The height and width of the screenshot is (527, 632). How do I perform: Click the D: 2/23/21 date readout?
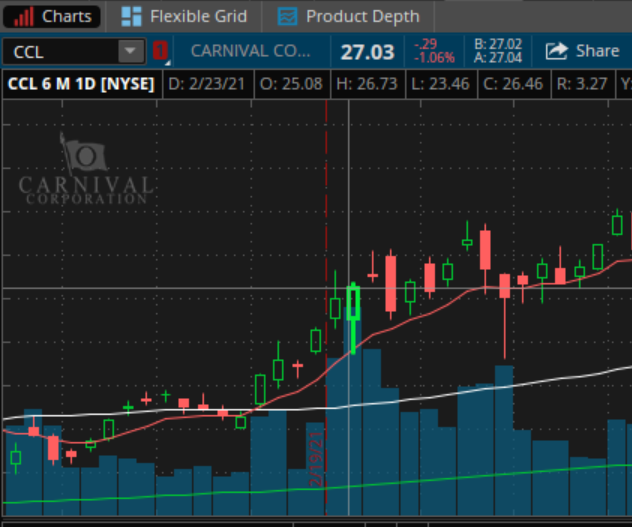click(x=209, y=84)
